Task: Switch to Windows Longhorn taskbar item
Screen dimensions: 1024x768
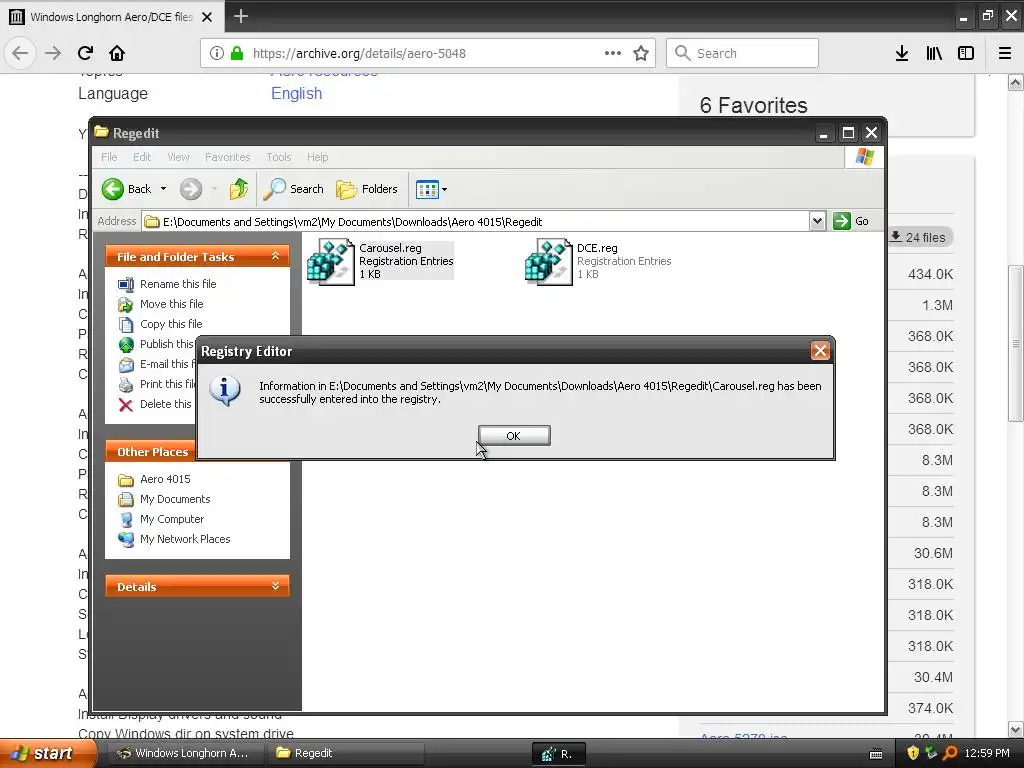Action: coord(184,753)
